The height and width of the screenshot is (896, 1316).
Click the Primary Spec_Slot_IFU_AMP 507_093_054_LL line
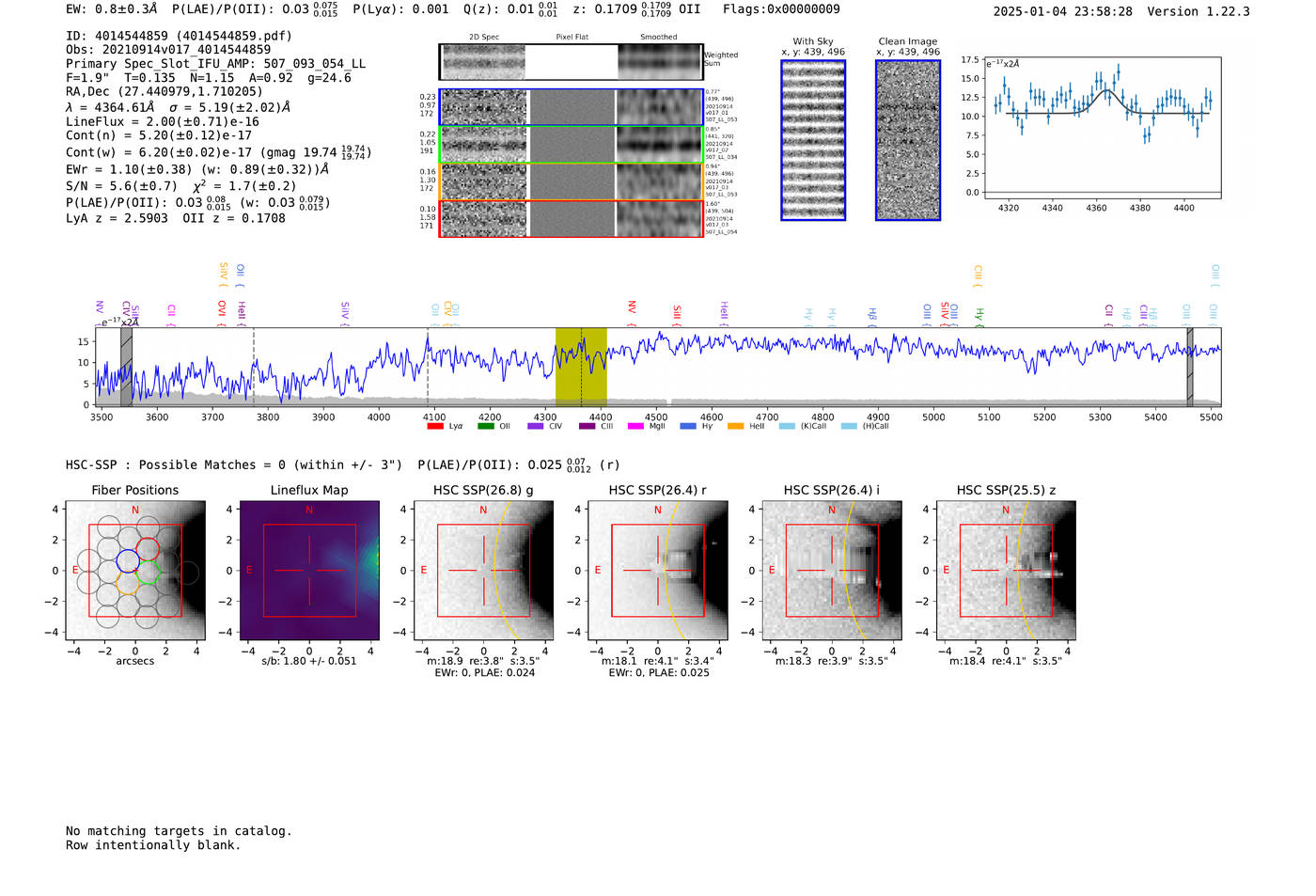(x=216, y=64)
